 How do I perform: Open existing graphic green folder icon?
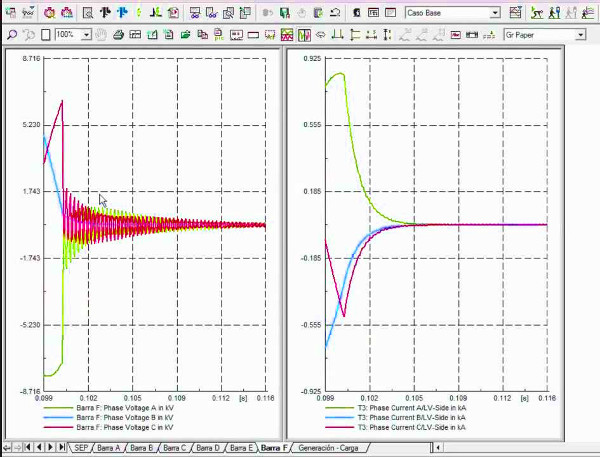(x=186, y=35)
